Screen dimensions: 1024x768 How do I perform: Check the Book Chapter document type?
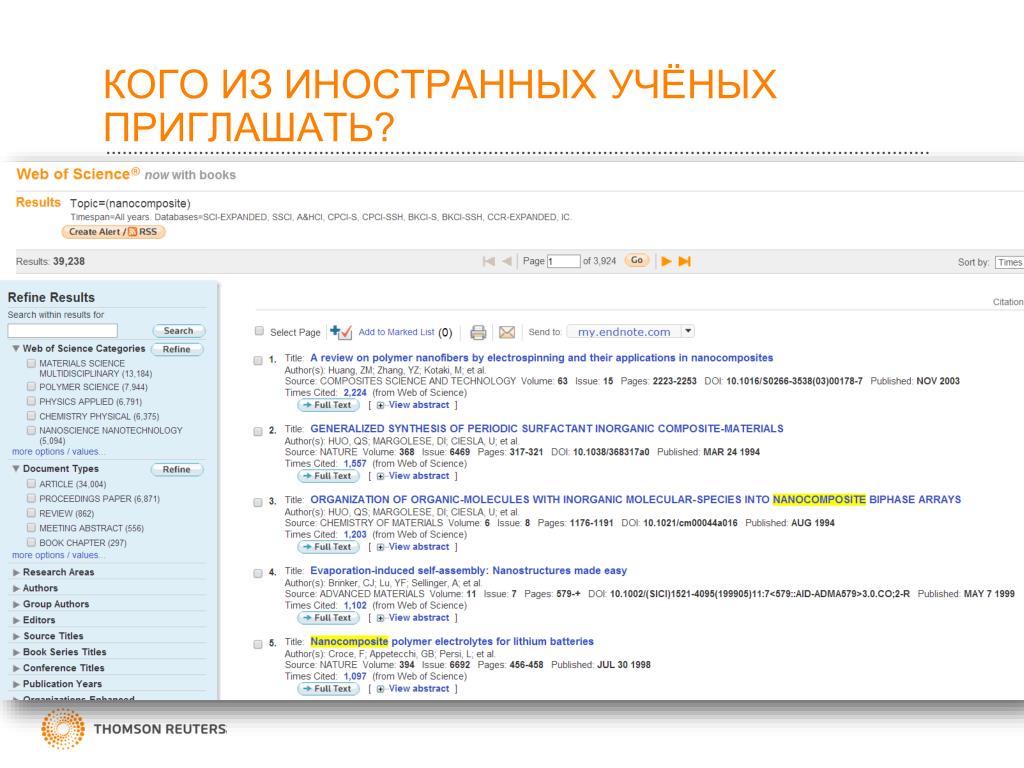[31, 542]
